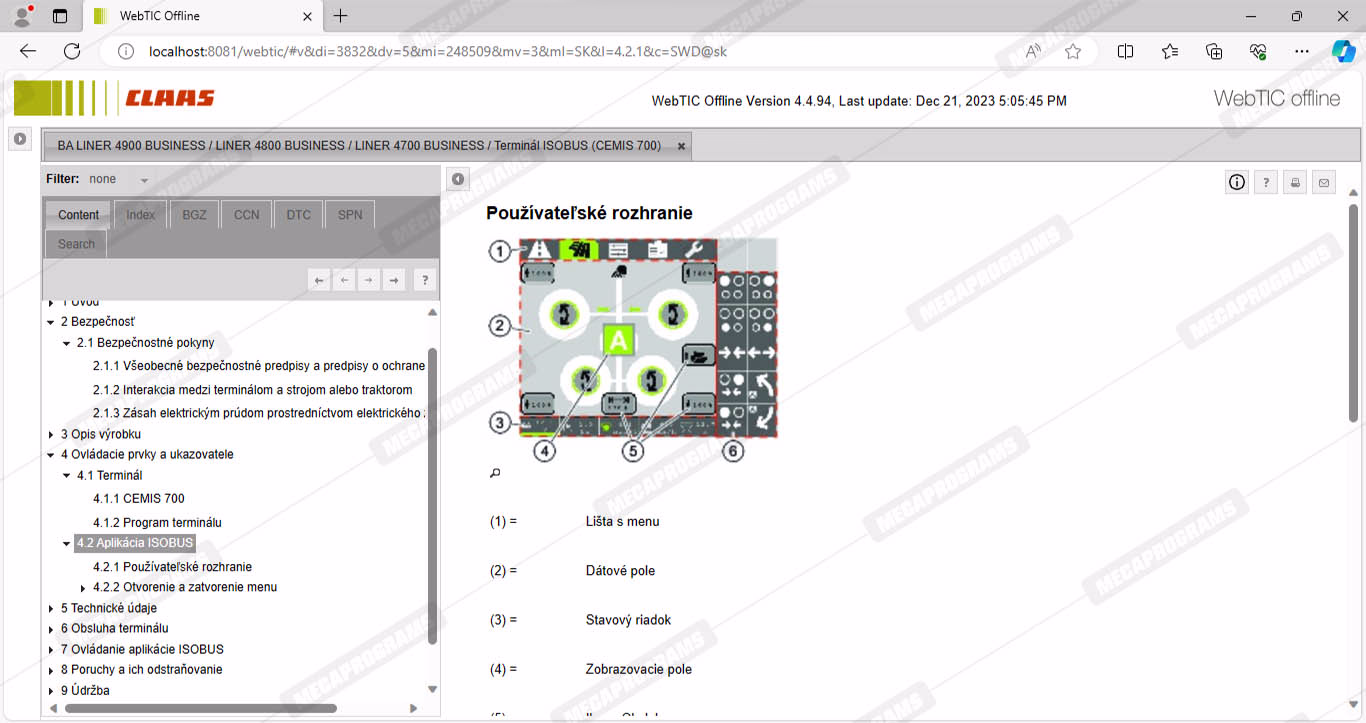Open 4.2.1 Používateľské rozhranie topic

coord(172,566)
